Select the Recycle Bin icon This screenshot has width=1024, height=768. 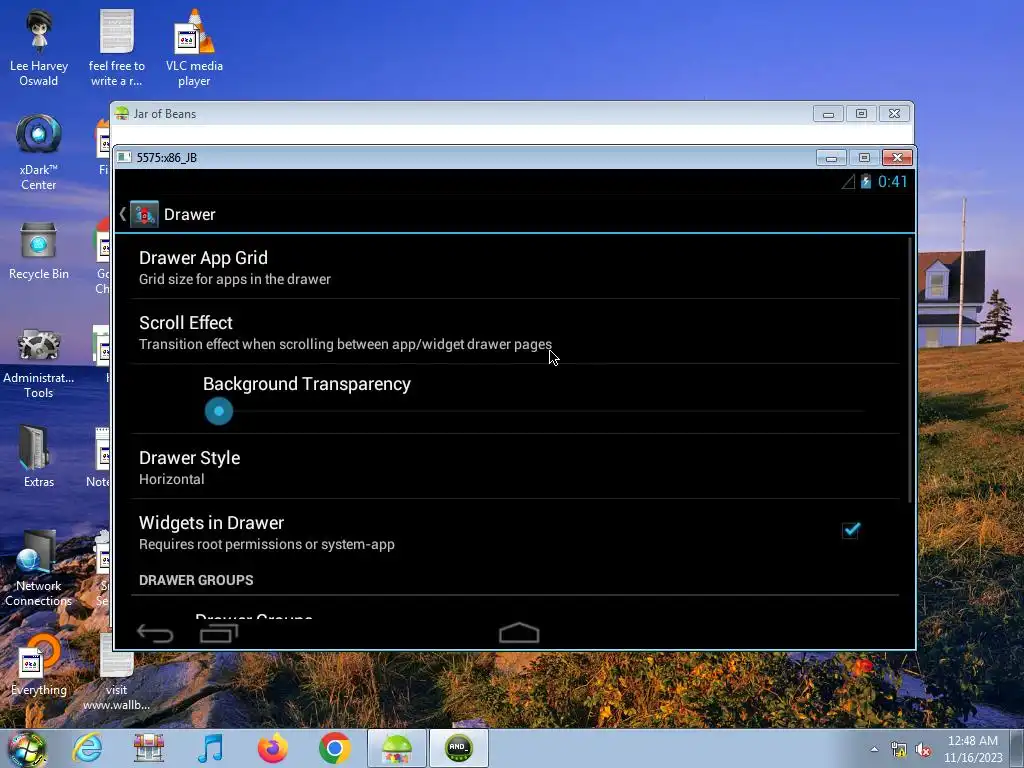click(39, 251)
